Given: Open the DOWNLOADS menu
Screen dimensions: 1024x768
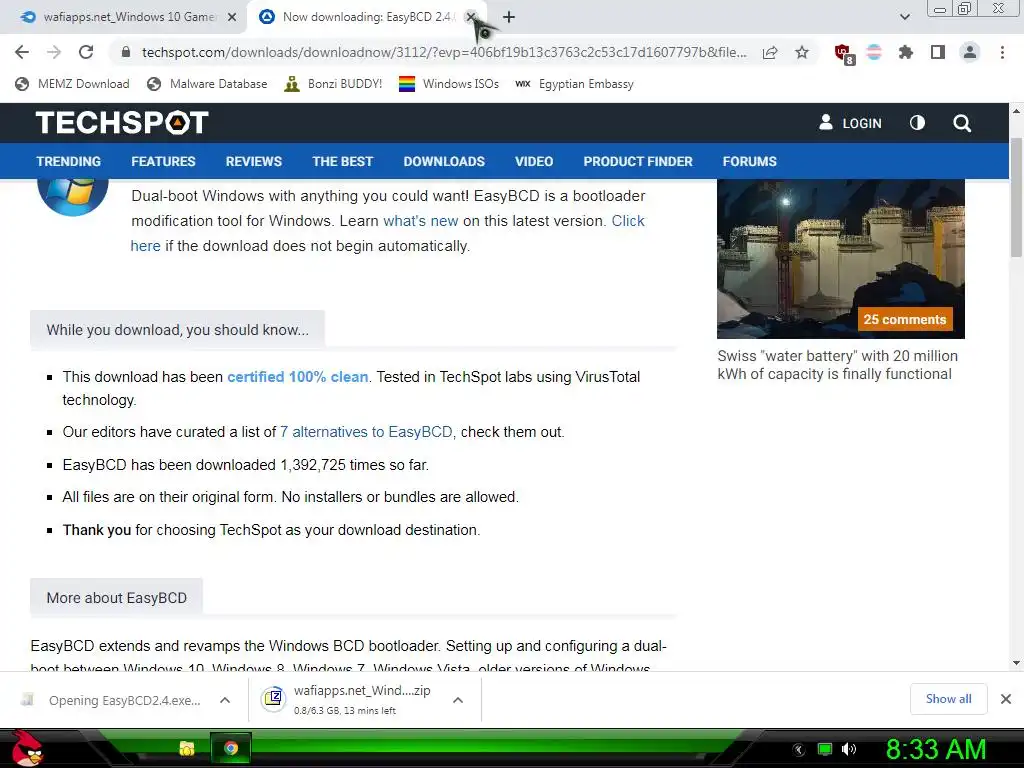Looking at the screenshot, I should pyautogui.click(x=444, y=161).
